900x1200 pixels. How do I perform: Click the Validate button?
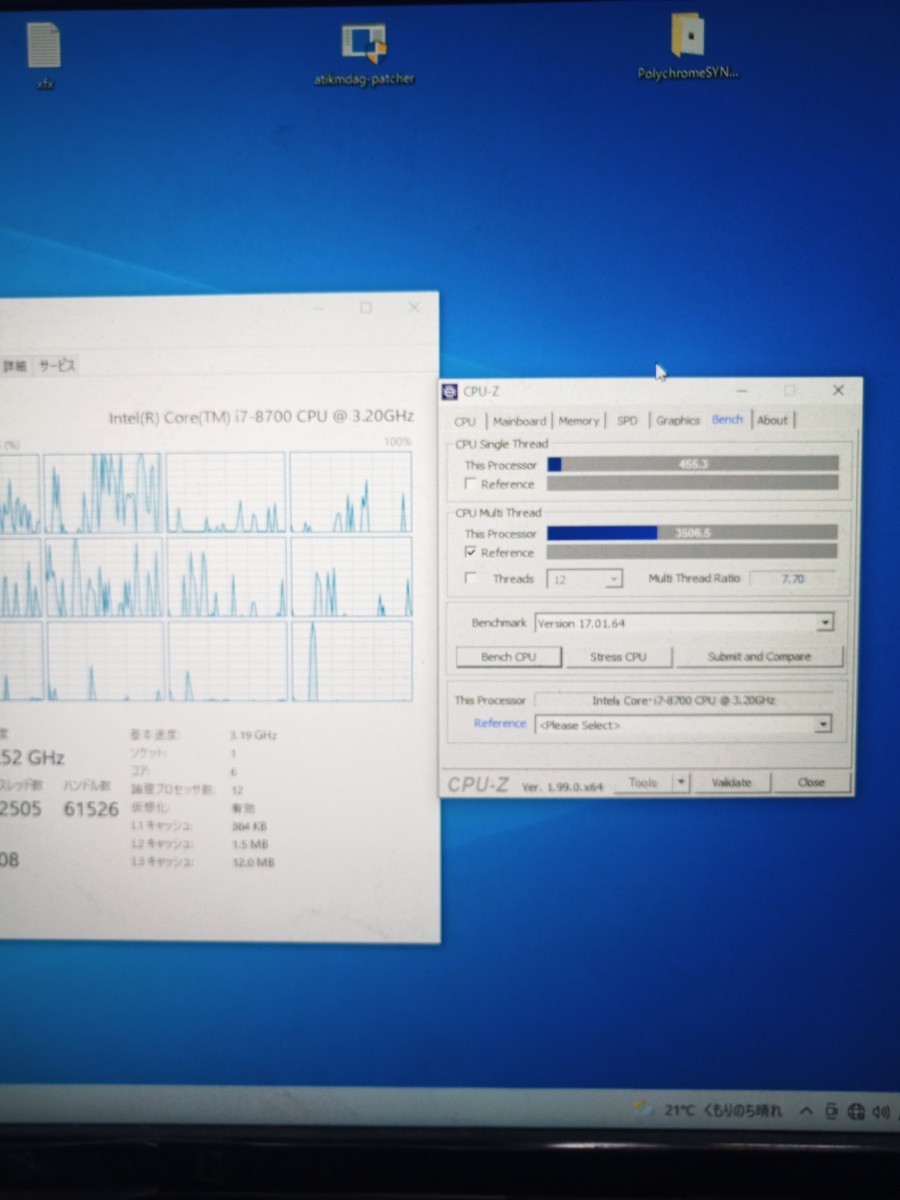click(x=731, y=783)
